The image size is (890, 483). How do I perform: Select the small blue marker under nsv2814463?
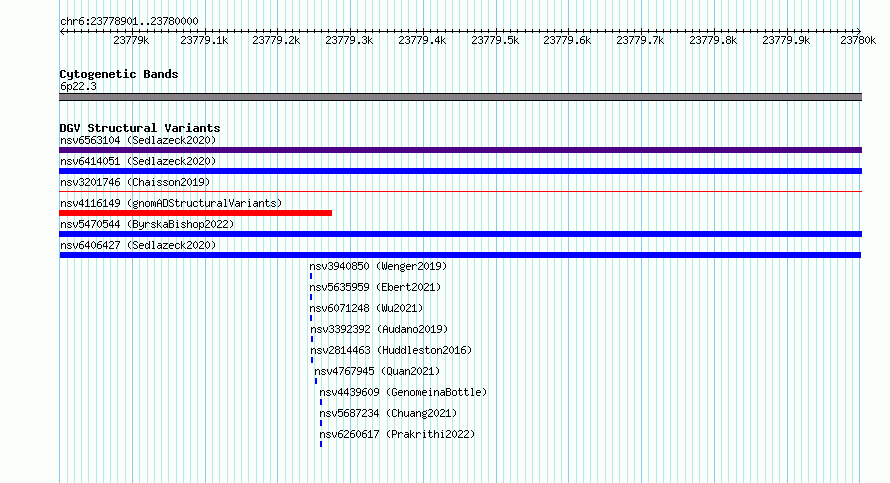(x=312, y=360)
